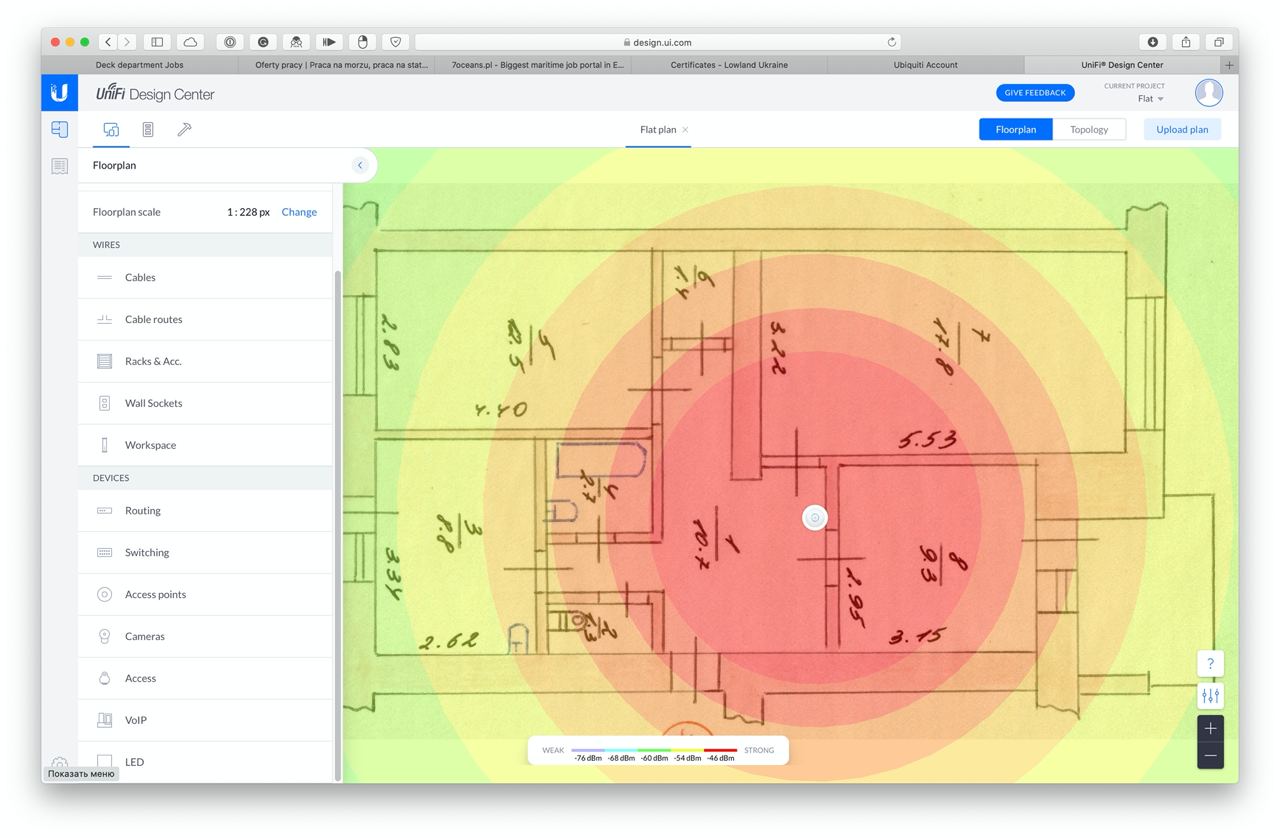This screenshot has width=1280, height=838.
Task: Select the rack devices tab icon
Action: pos(148,130)
